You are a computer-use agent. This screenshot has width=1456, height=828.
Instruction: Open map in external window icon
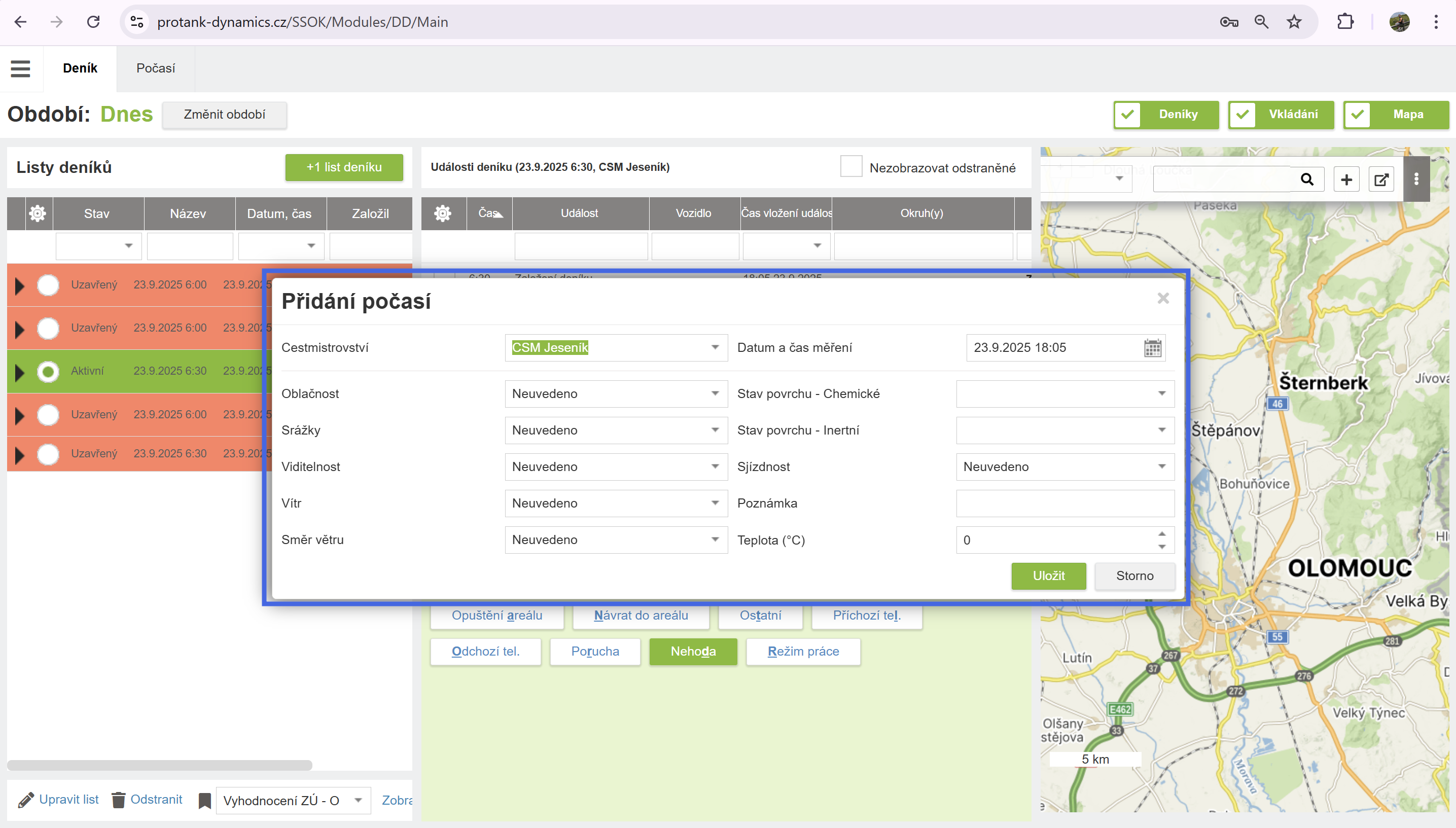click(x=1381, y=179)
